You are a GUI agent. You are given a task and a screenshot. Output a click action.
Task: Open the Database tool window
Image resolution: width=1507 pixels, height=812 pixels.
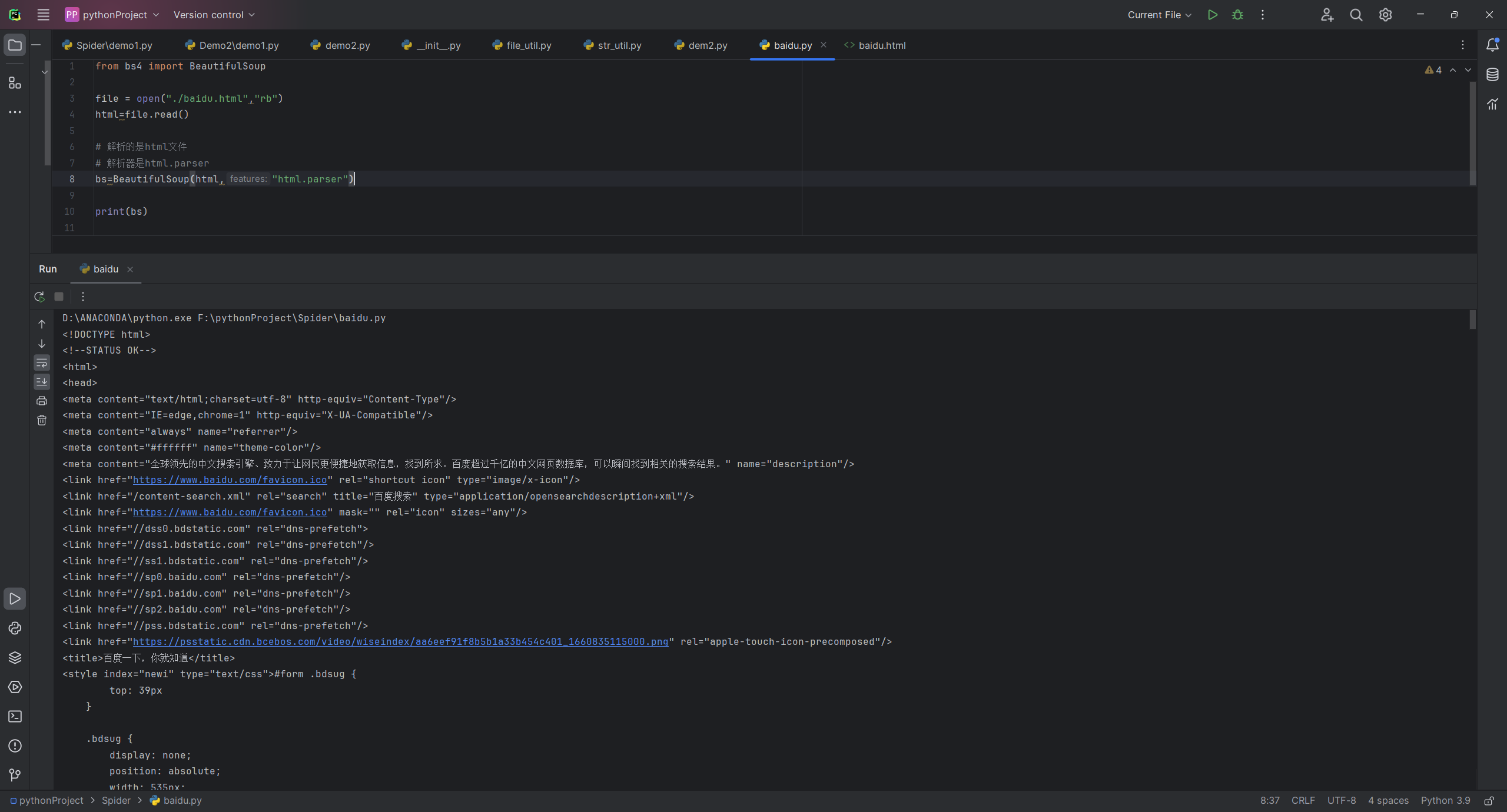[x=1492, y=75]
